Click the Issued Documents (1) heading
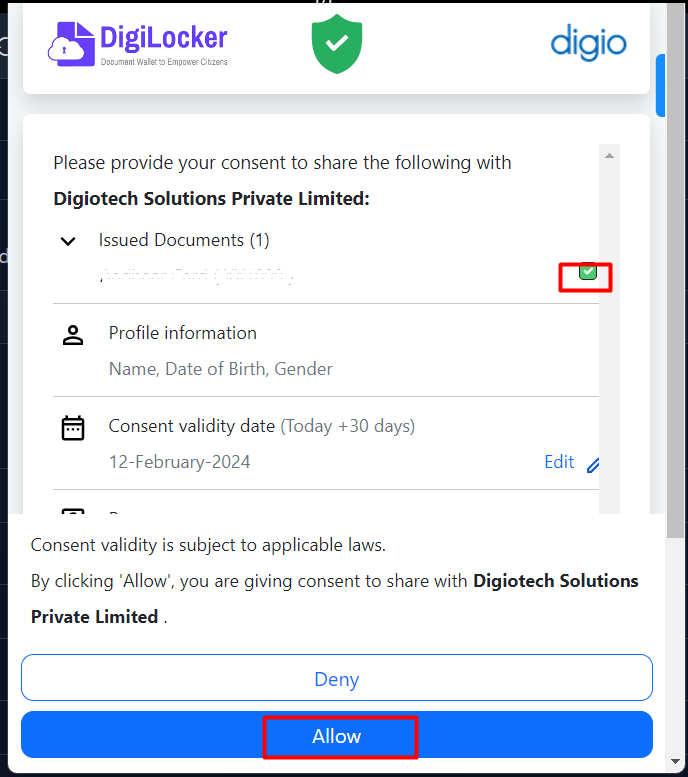 click(184, 240)
